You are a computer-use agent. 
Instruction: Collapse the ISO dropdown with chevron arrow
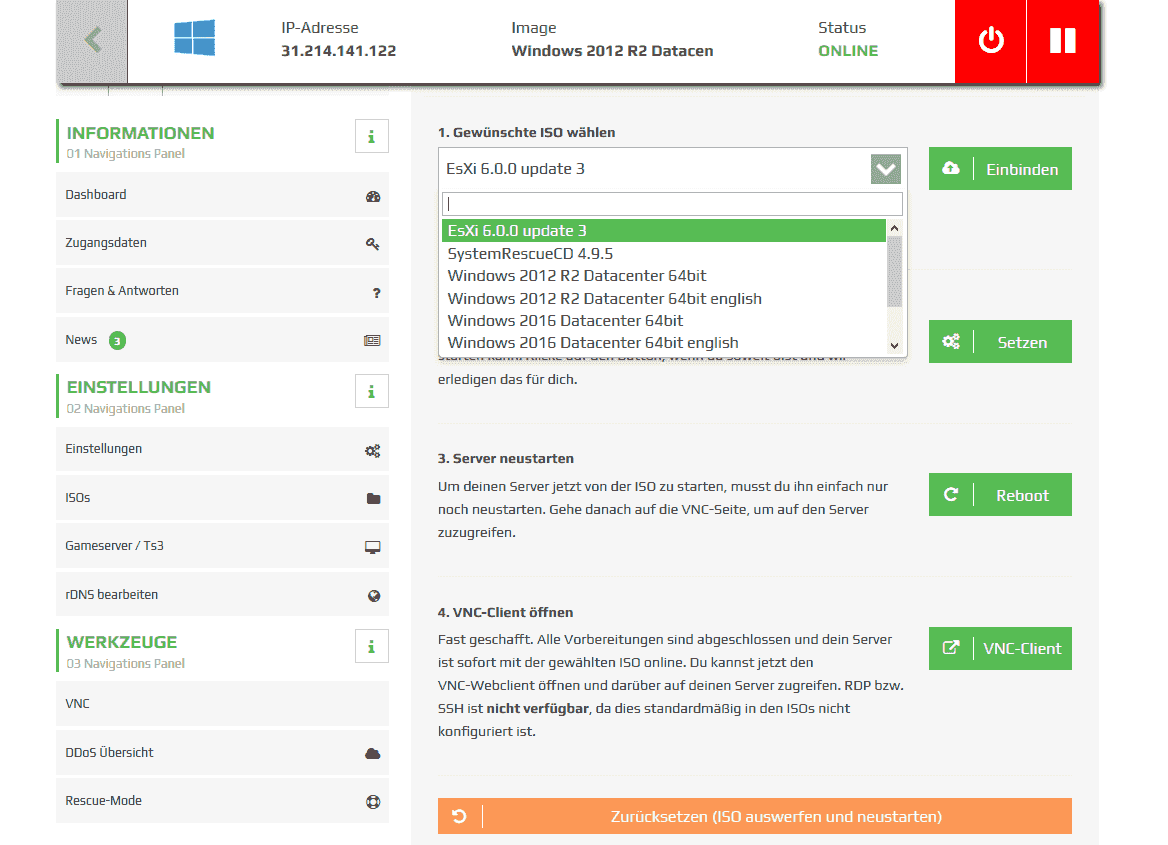pyautogui.click(x=886, y=169)
